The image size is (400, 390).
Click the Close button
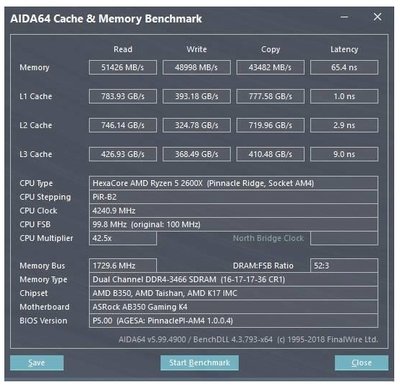pyautogui.click(x=361, y=363)
